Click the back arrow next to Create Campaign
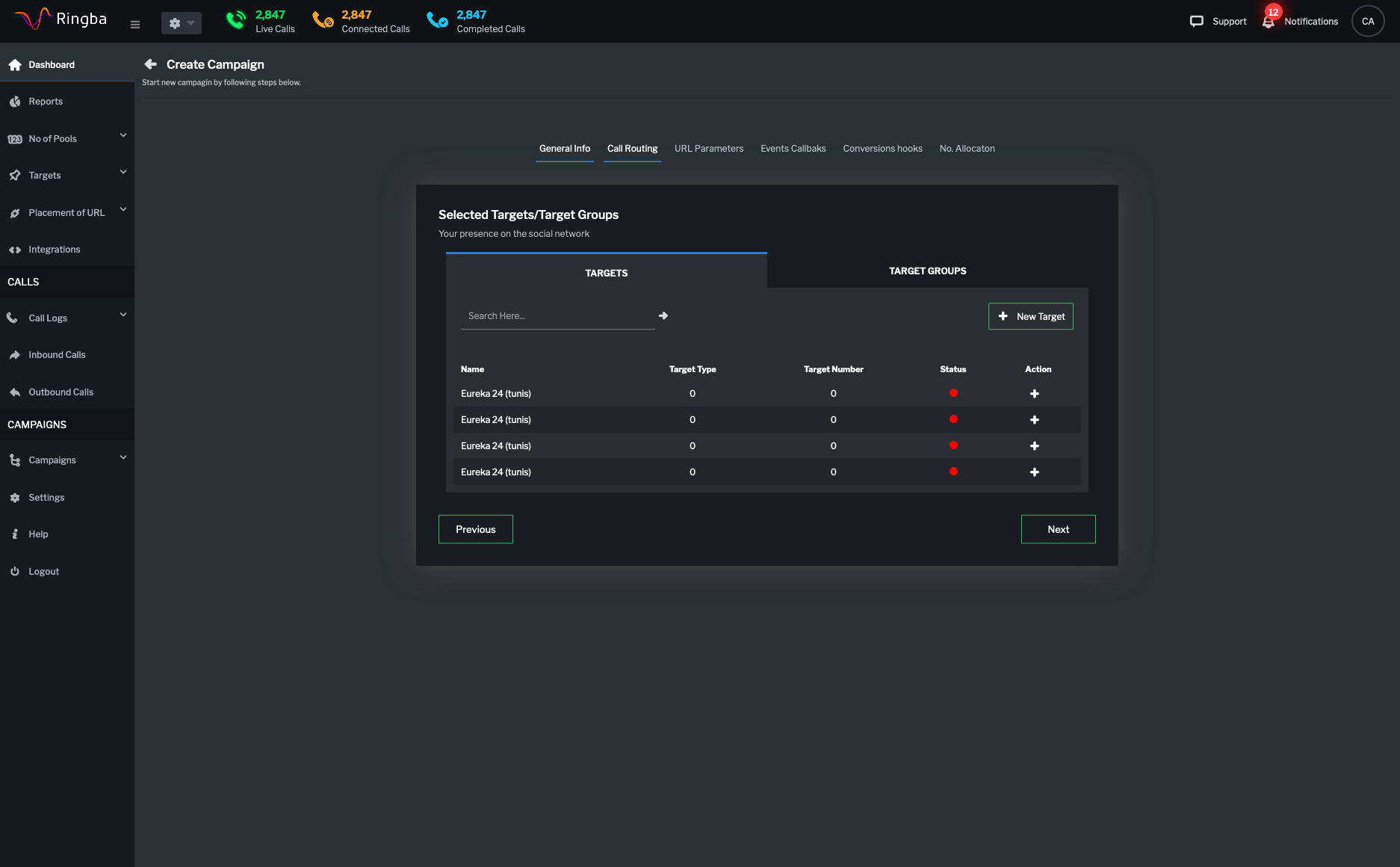1400x867 pixels. click(151, 64)
